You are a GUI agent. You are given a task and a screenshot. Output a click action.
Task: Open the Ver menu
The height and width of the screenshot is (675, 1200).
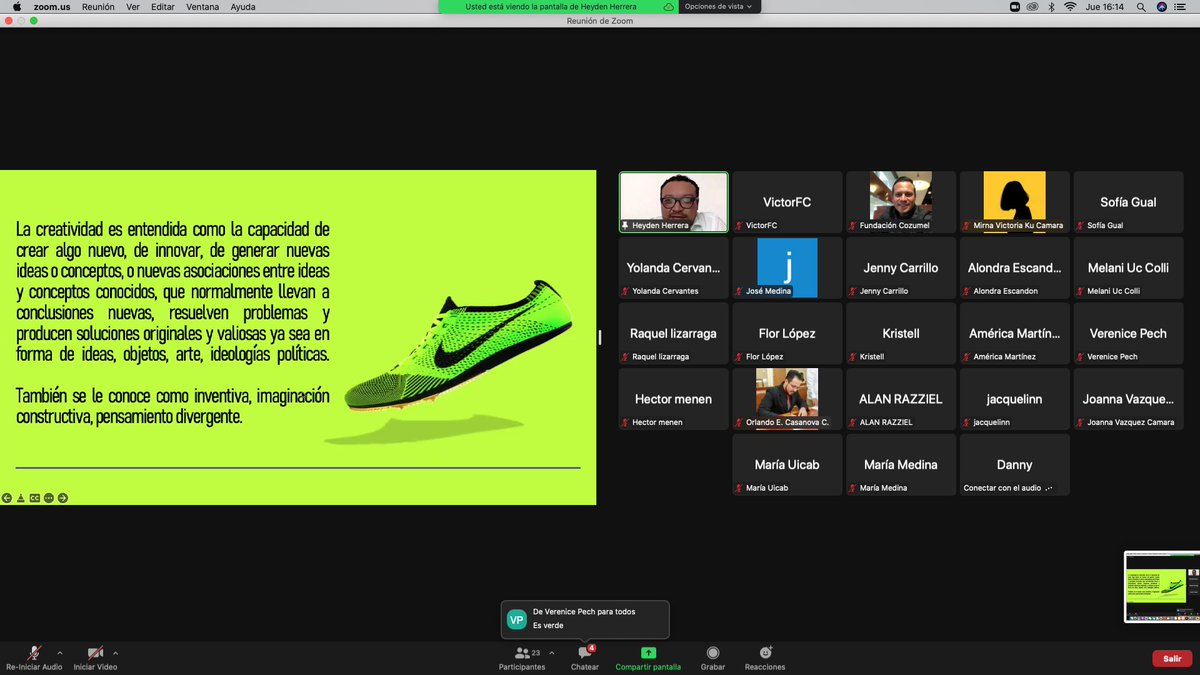point(132,7)
